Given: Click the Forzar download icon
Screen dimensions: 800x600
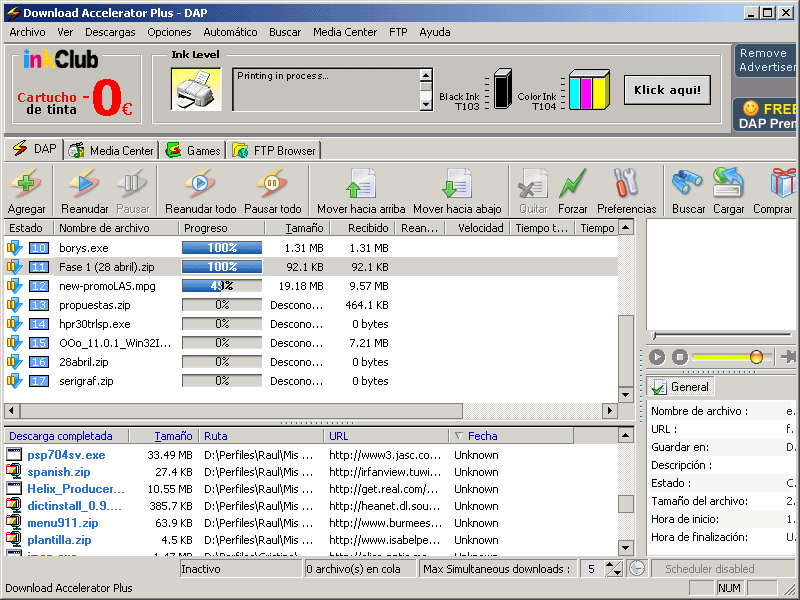Looking at the screenshot, I should 572,185.
